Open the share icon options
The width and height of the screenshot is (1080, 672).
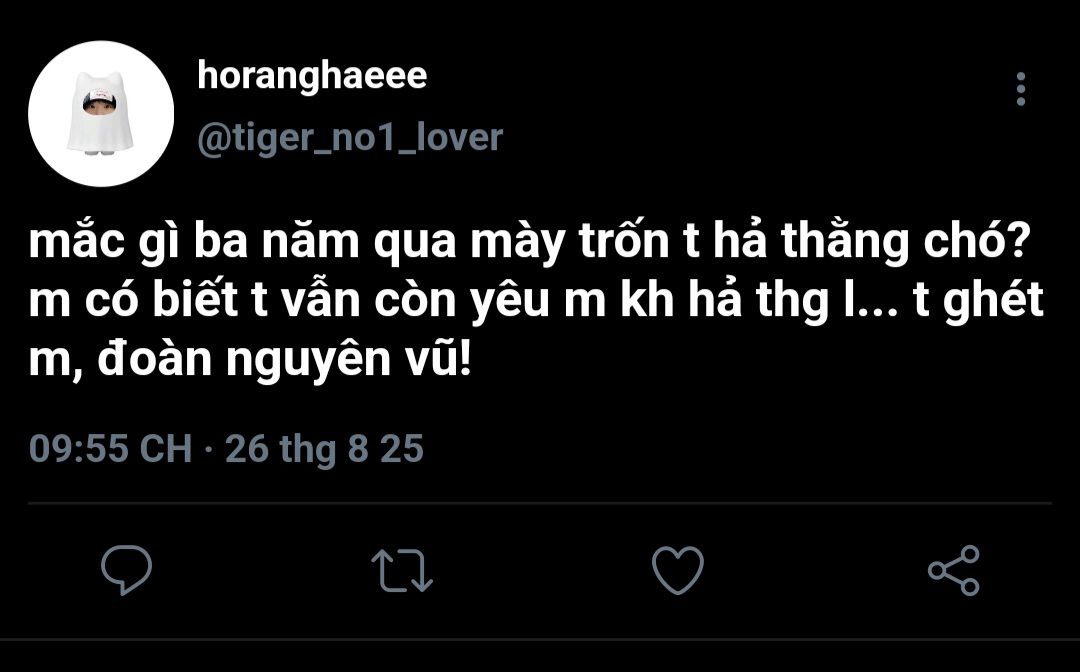[953, 570]
